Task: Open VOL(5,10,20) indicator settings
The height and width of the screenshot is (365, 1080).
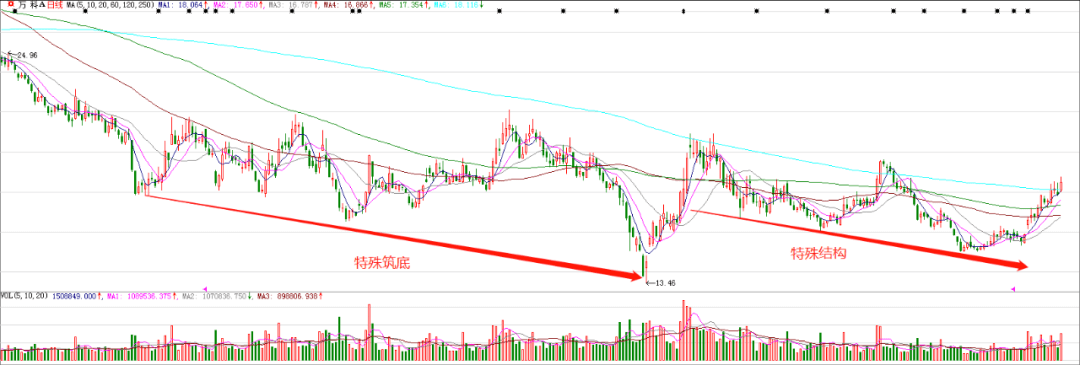Action: (25, 295)
